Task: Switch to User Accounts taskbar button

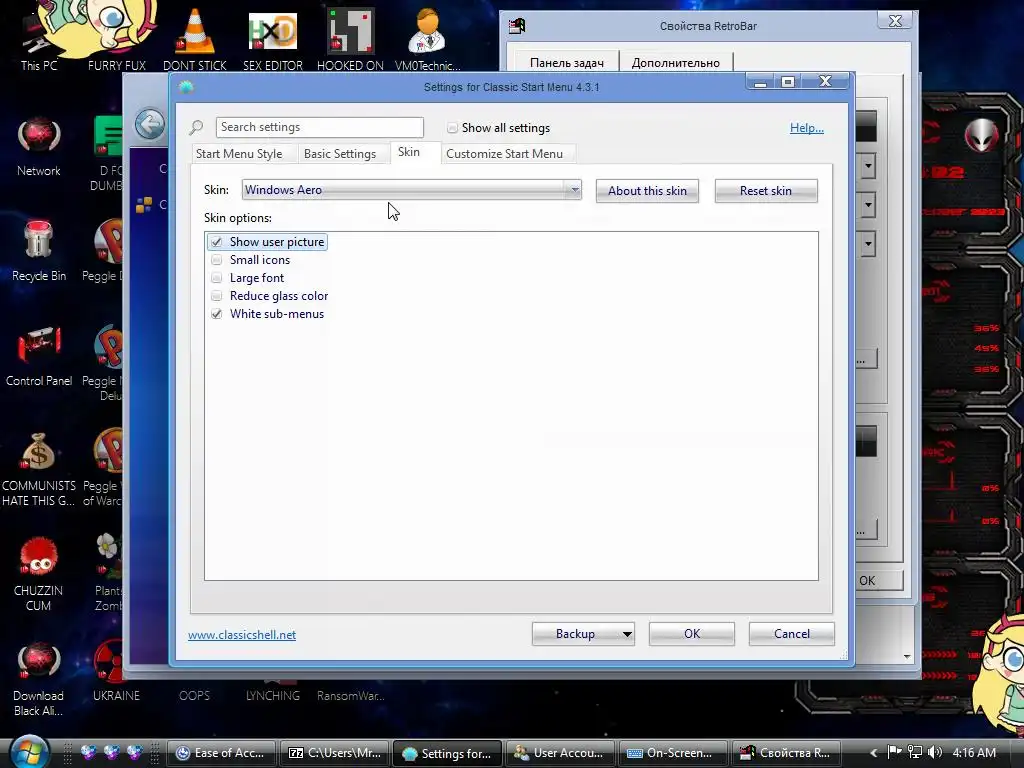Action: (x=560, y=753)
